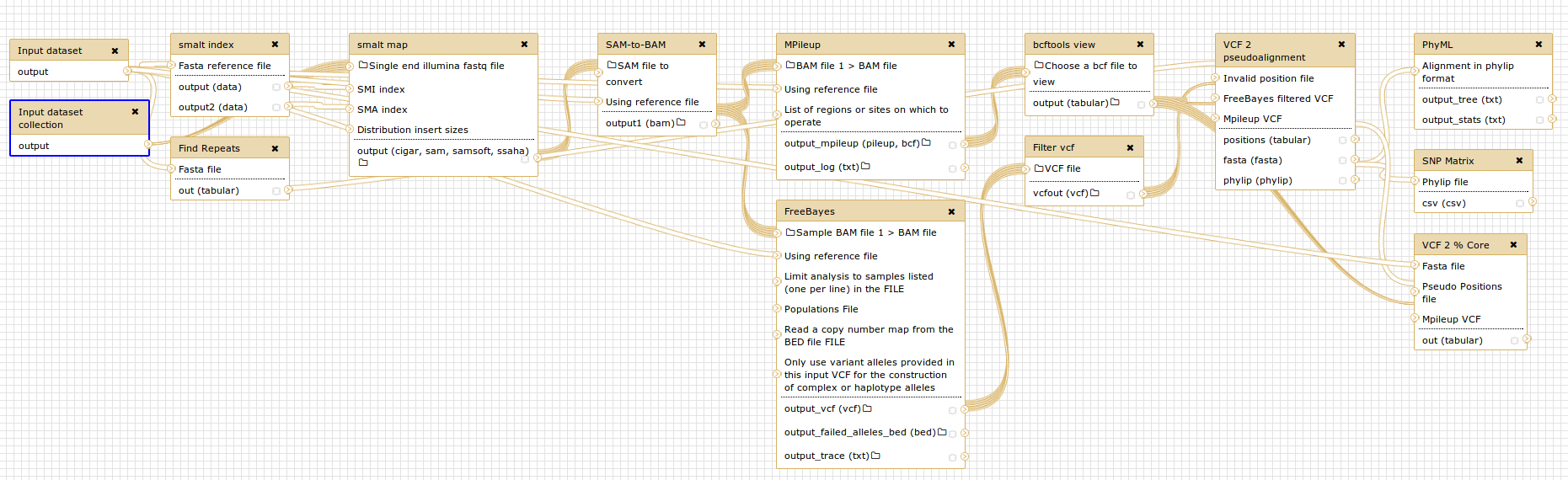
Task: Click Filter vcf's VCF file input terminal
Action: [1025, 168]
